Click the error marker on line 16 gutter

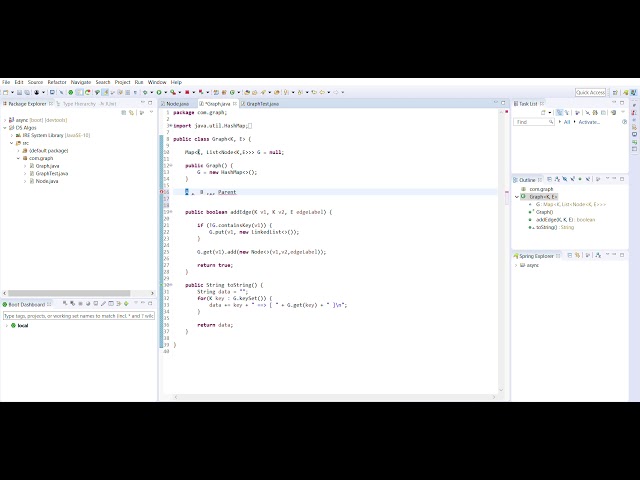[x=162, y=192]
